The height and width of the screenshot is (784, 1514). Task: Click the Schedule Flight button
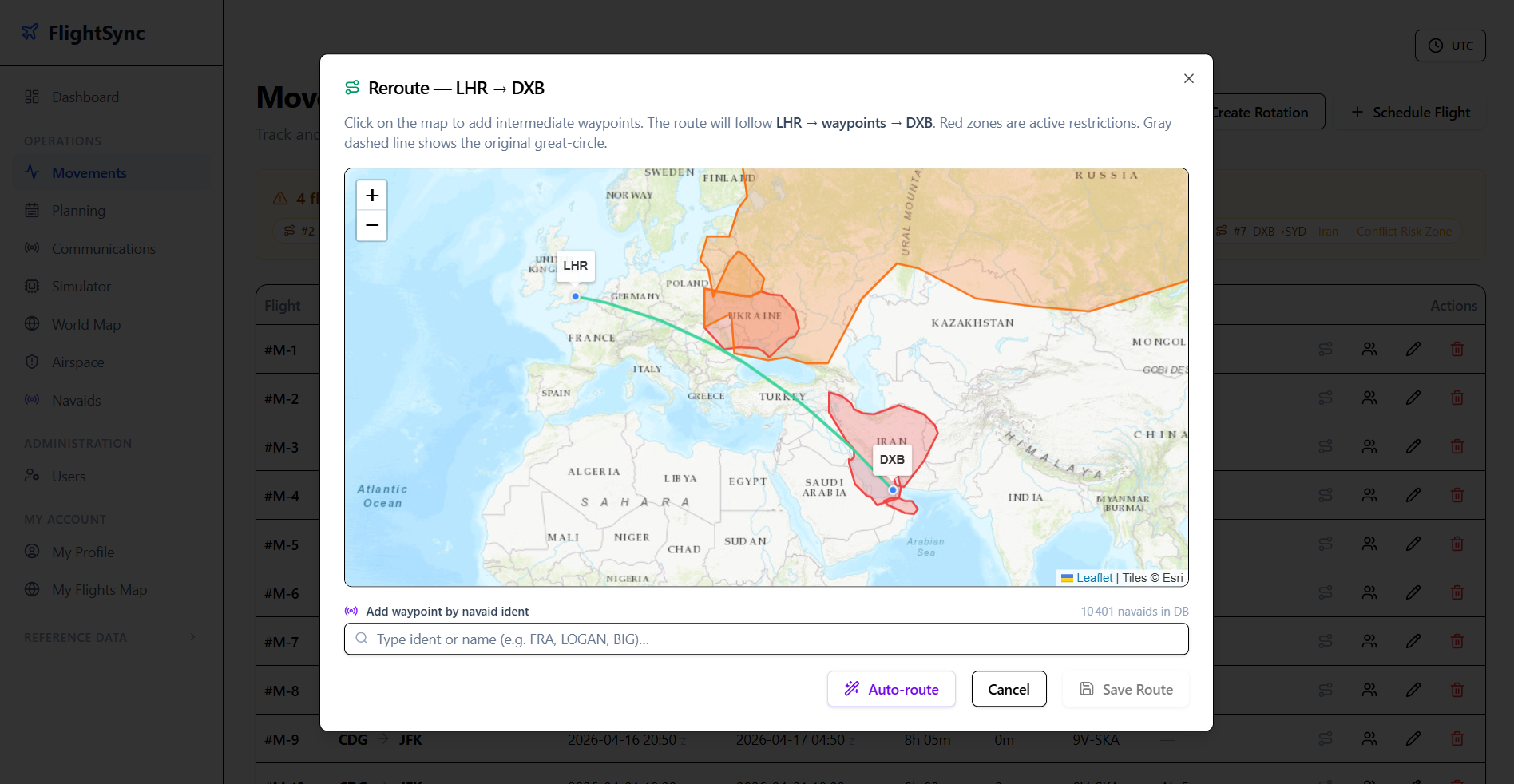(x=1411, y=113)
